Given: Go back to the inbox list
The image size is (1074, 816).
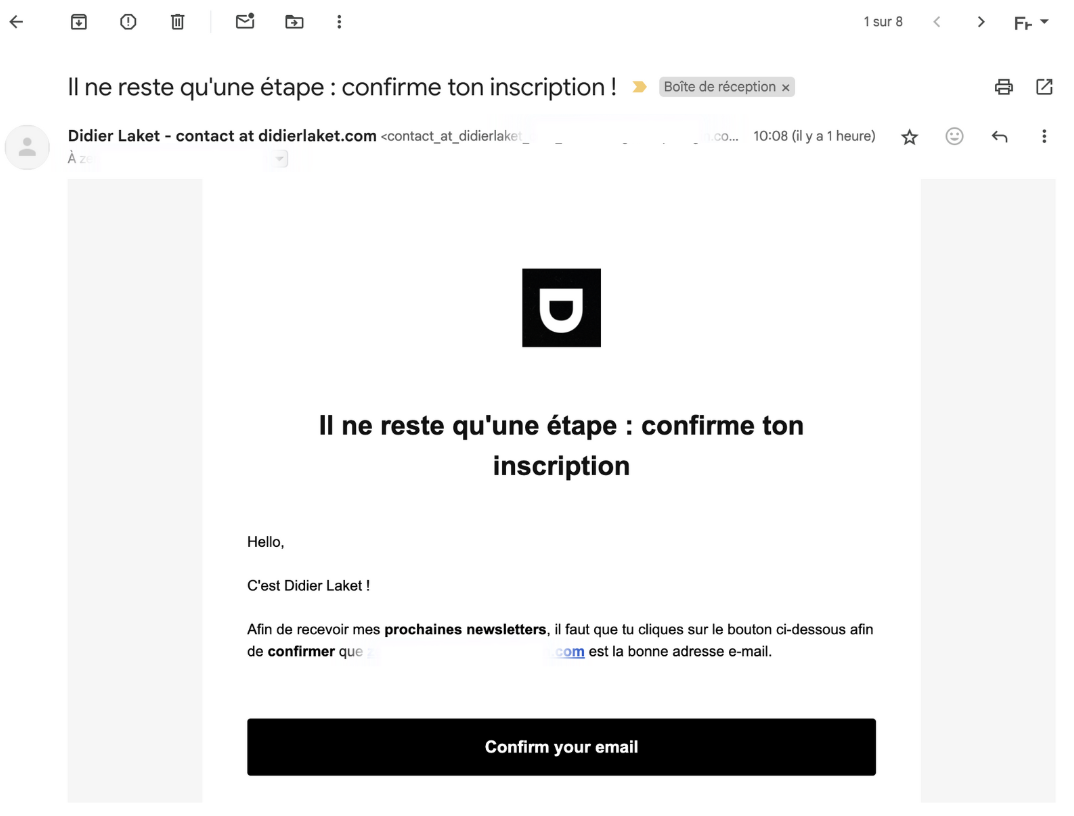Looking at the screenshot, I should [16, 22].
